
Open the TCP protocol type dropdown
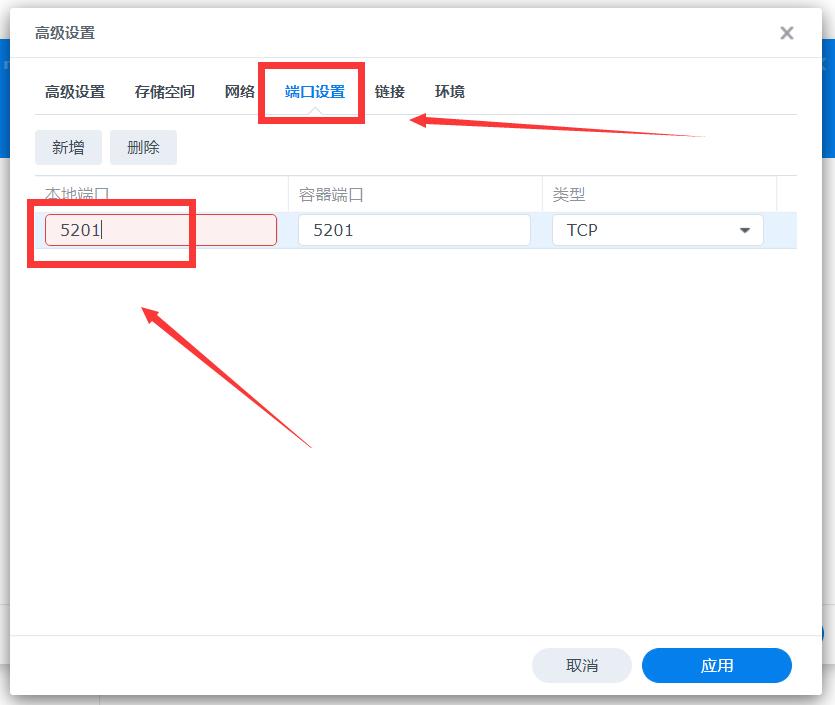pyautogui.click(x=650, y=230)
